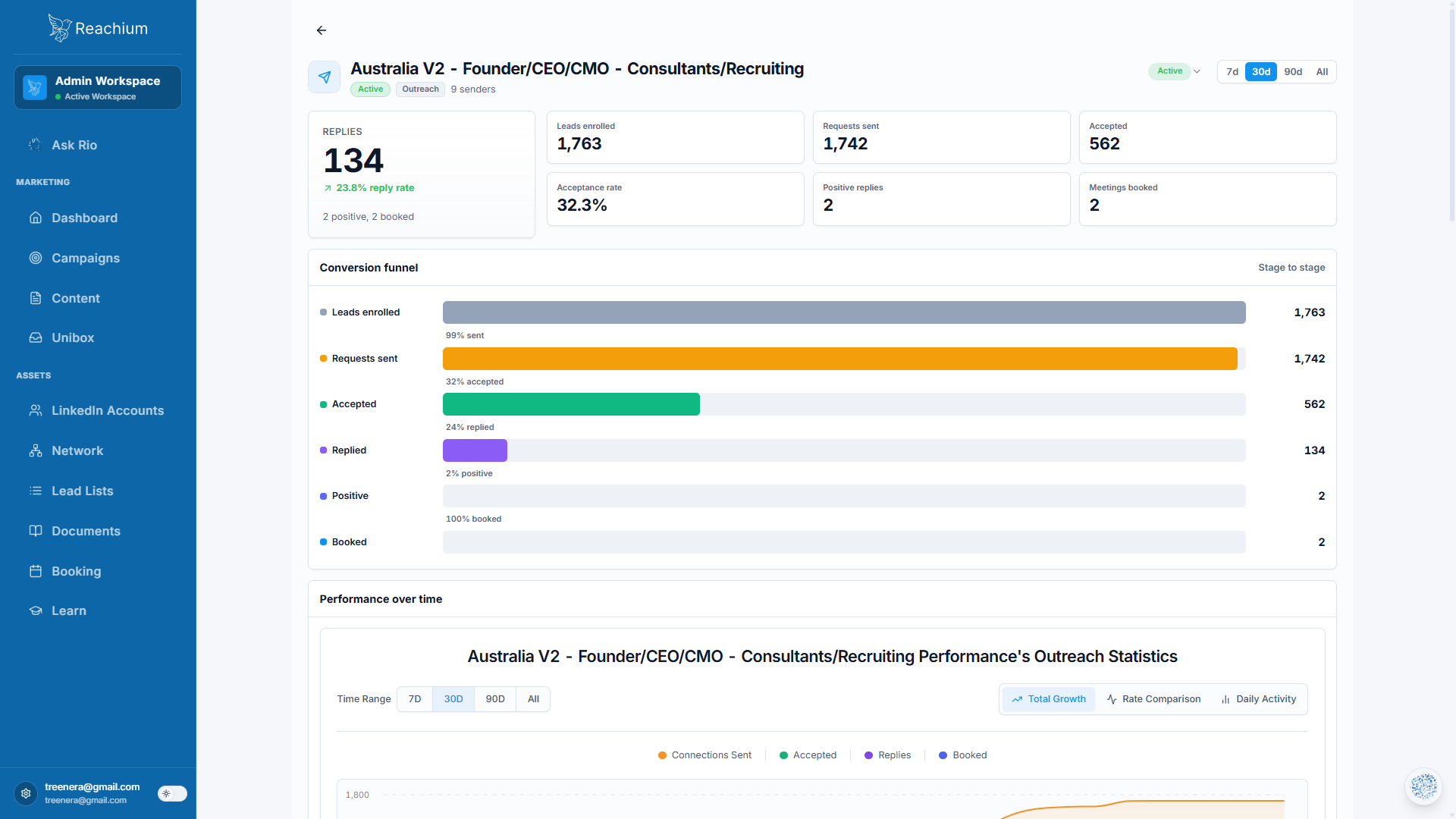
Task: Click the Reachium logo
Action: point(98,28)
